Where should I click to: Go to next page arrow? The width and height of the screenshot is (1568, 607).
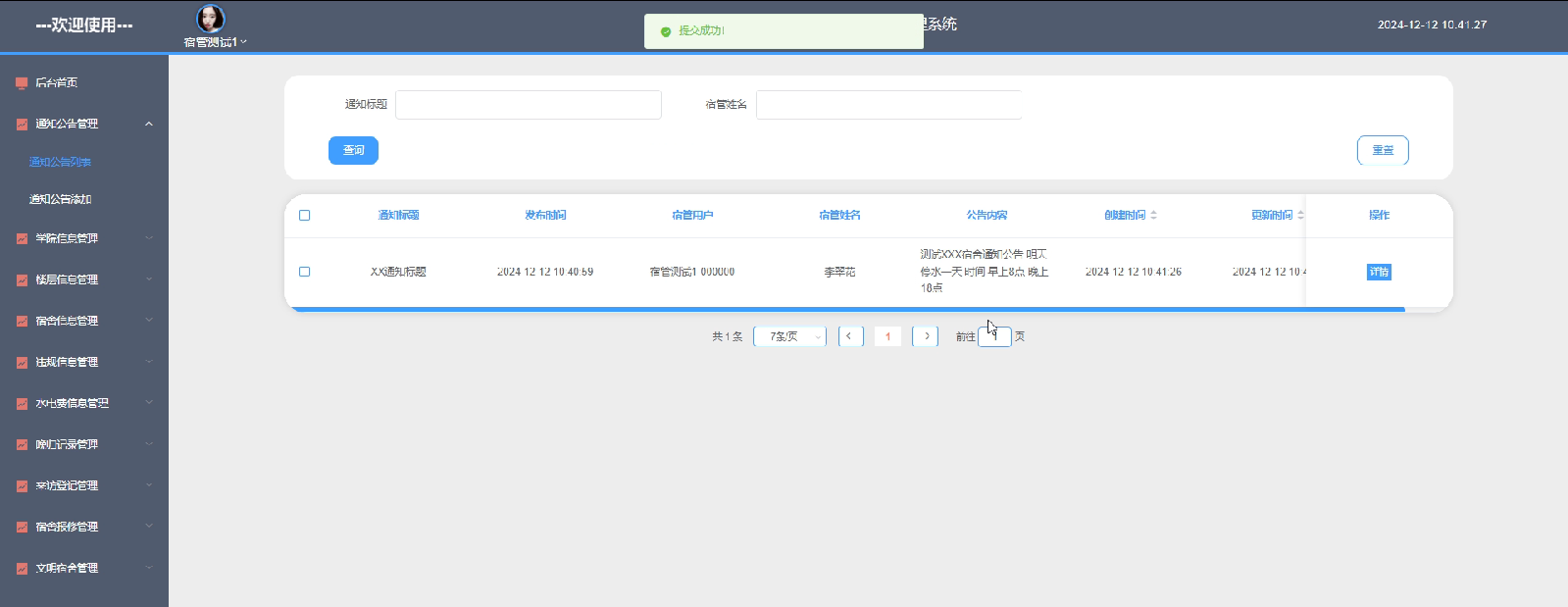tap(926, 336)
